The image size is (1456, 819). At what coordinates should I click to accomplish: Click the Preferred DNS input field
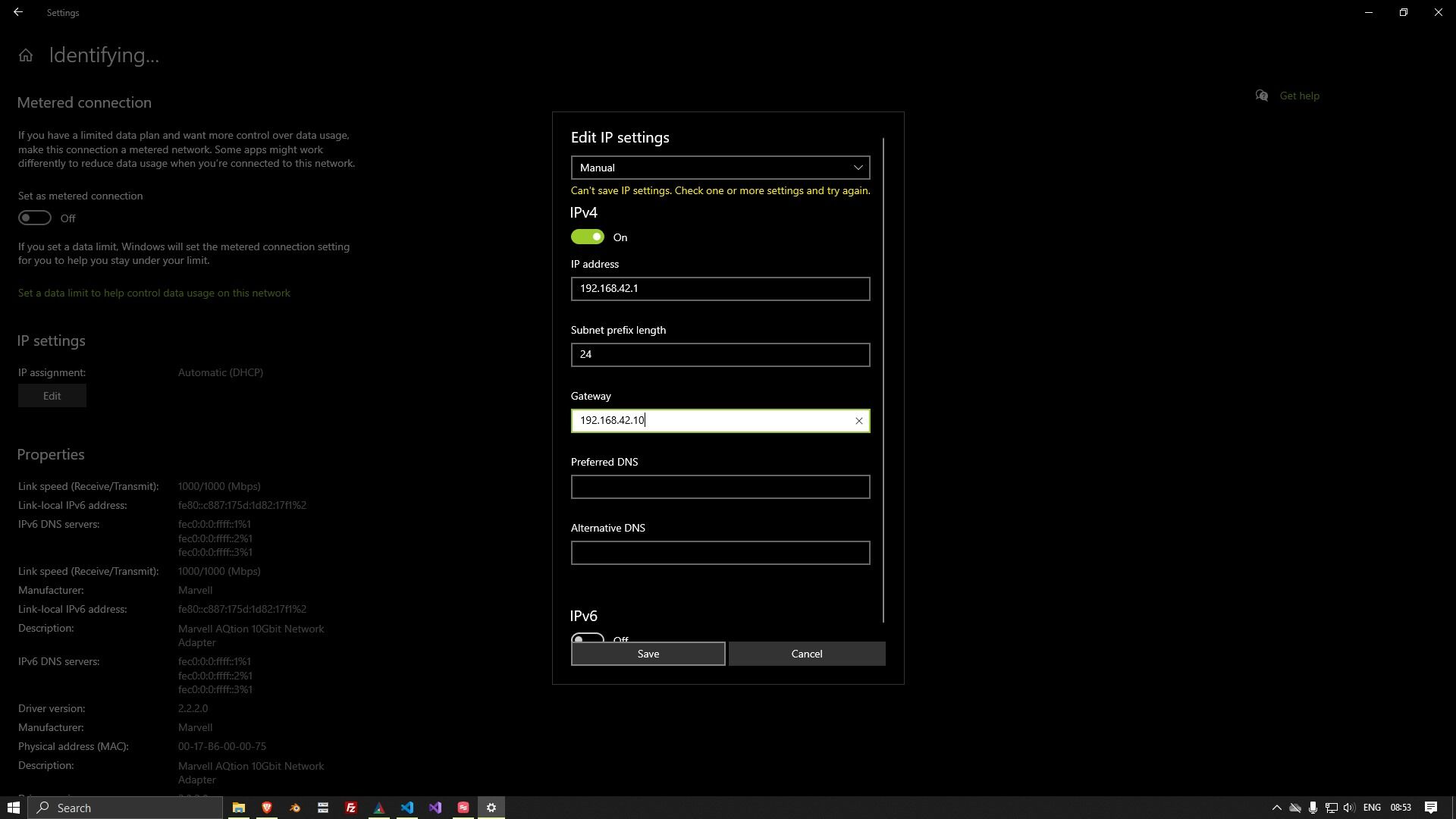click(720, 487)
